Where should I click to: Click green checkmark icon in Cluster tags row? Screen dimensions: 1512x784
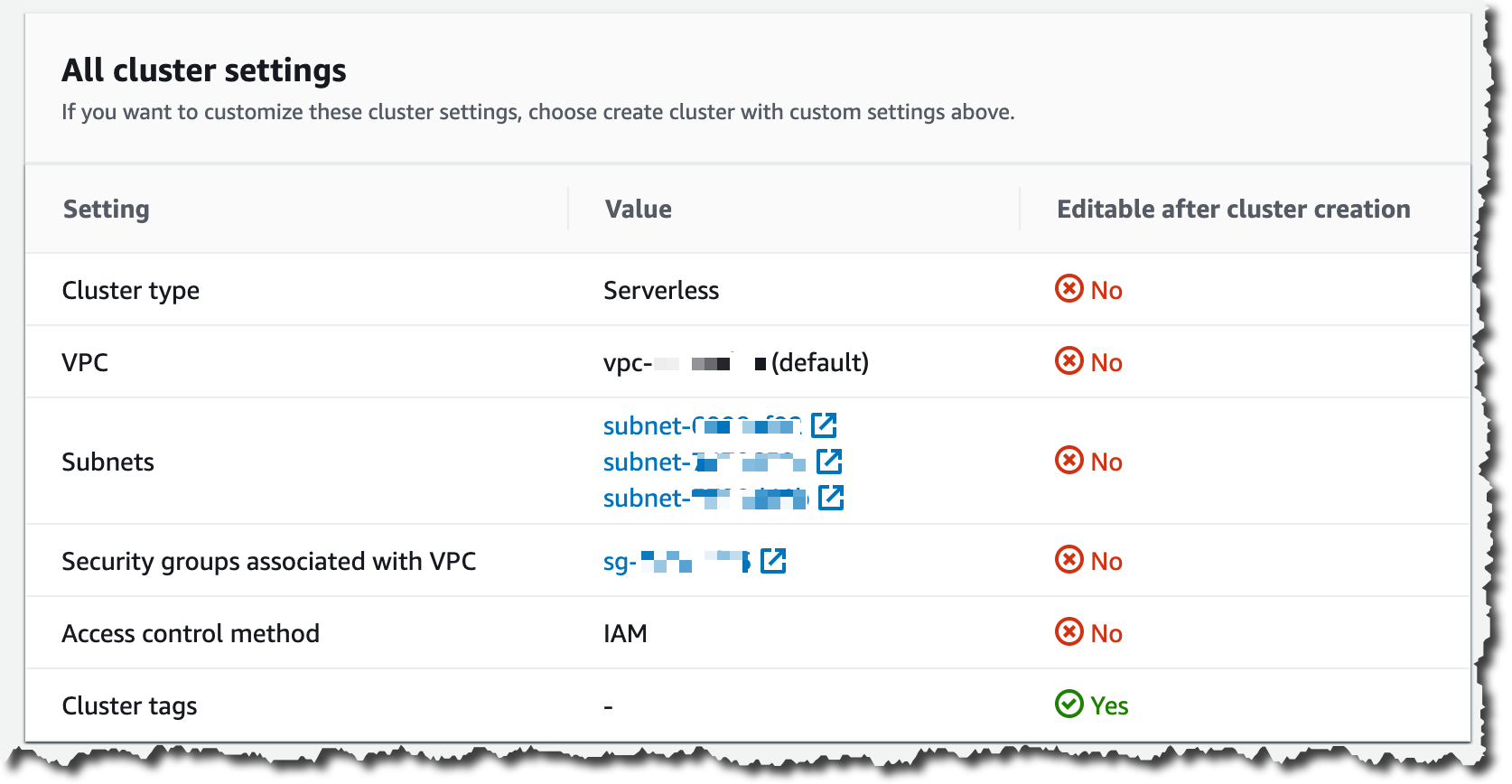point(1069,705)
